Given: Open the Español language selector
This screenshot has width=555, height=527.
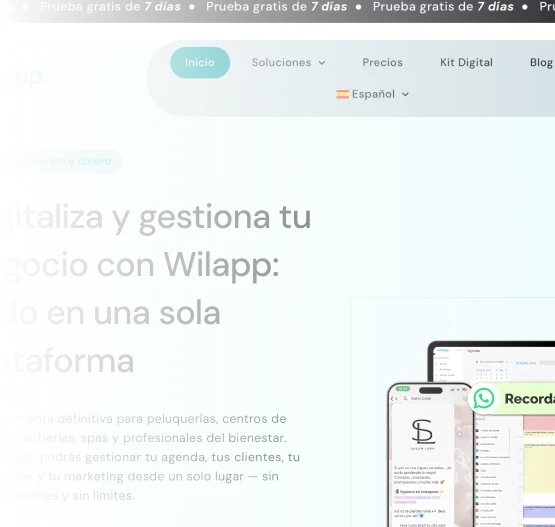Looking at the screenshot, I should tap(372, 94).
